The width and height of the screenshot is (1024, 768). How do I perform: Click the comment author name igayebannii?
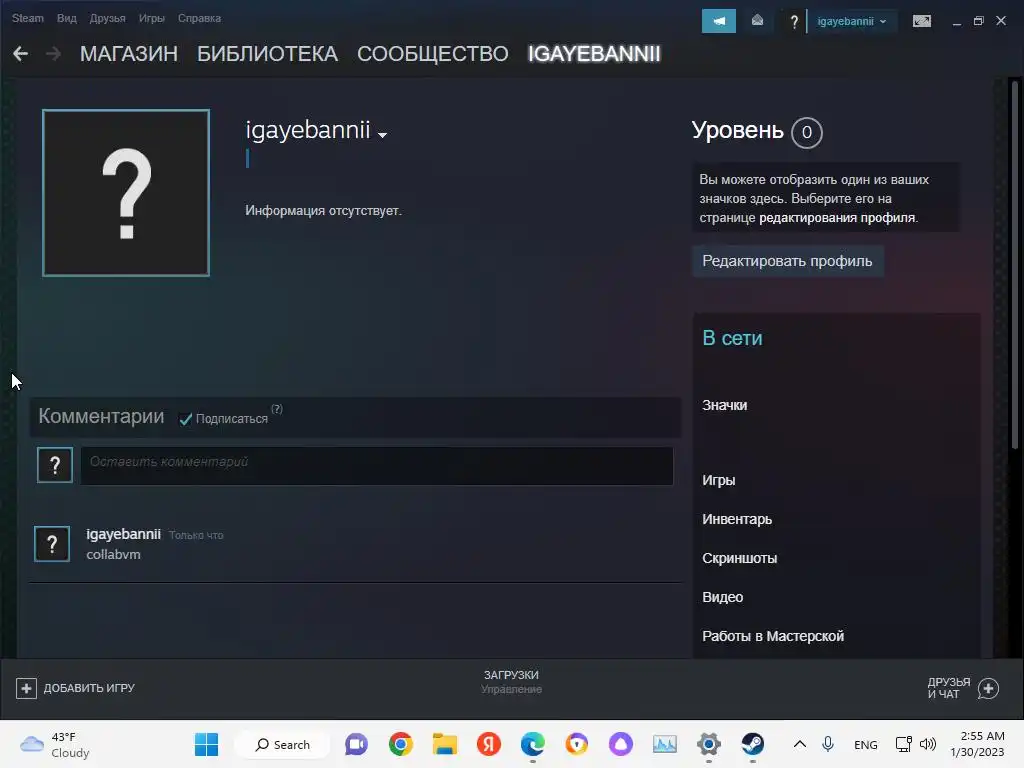123,534
